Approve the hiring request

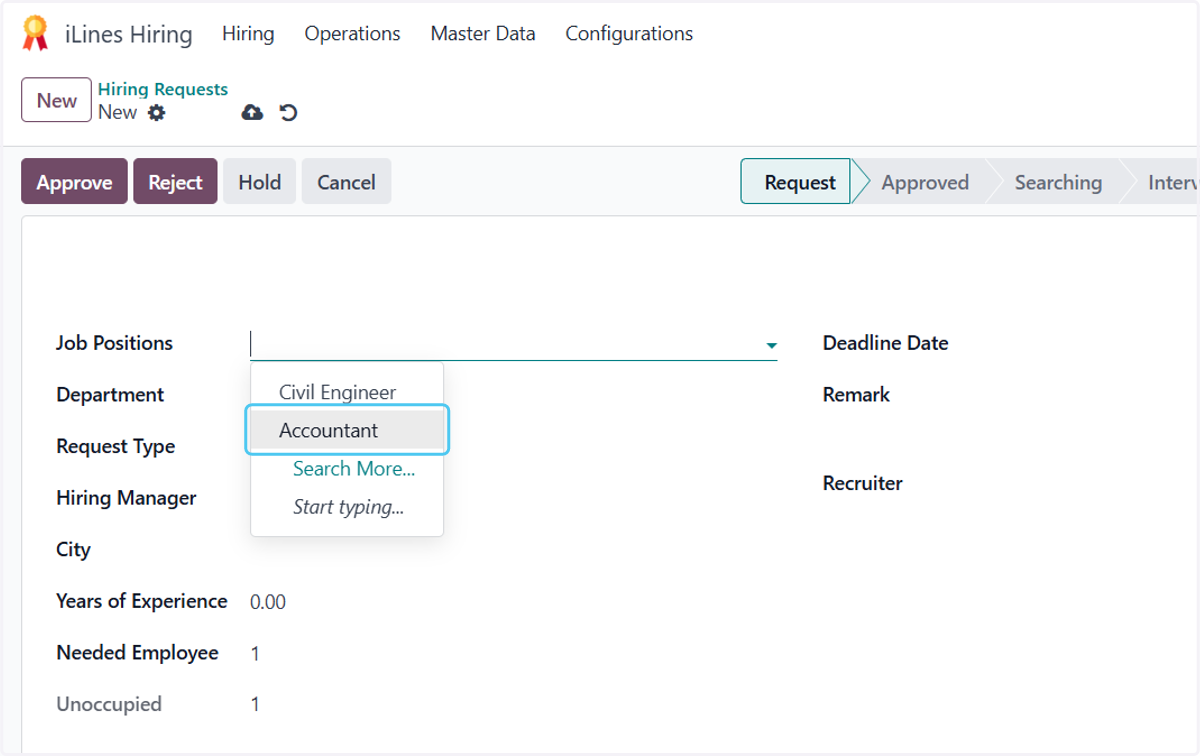click(x=74, y=182)
